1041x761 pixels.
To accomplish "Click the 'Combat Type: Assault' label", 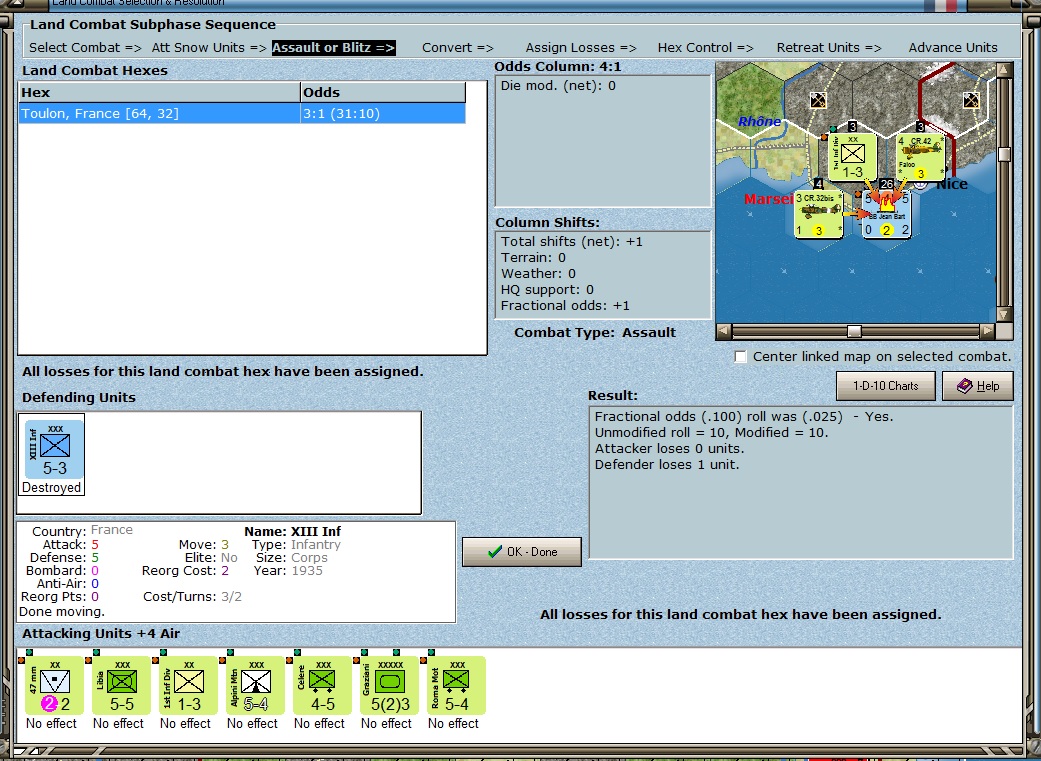I will click(x=595, y=333).
